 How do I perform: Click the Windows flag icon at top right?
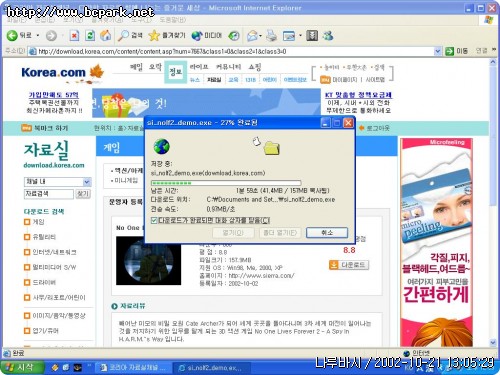(489, 20)
